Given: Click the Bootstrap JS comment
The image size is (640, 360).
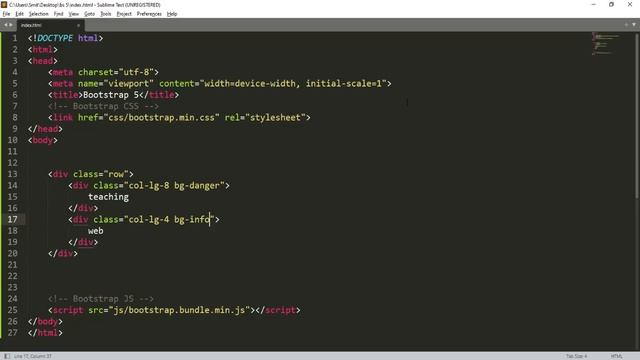Looking at the screenshot, I should click(x=101, y=299).
